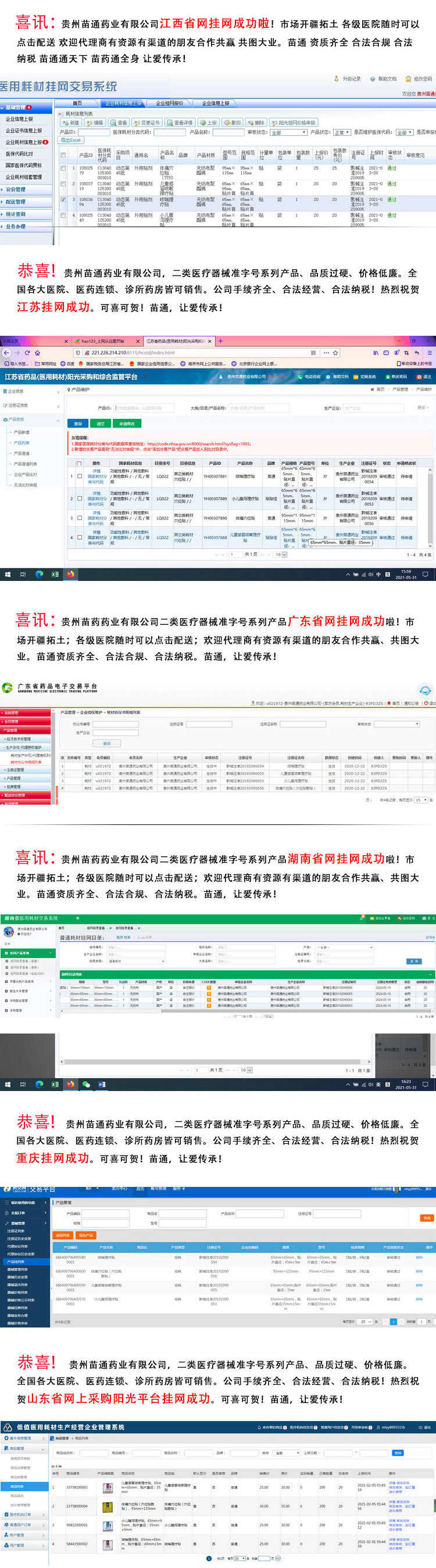The height and width of the screenshot is (1568, 436).
Task: Open 帮助文档 icon in 医用耗材挂网交易系统 header
Action: click(372, 78)
